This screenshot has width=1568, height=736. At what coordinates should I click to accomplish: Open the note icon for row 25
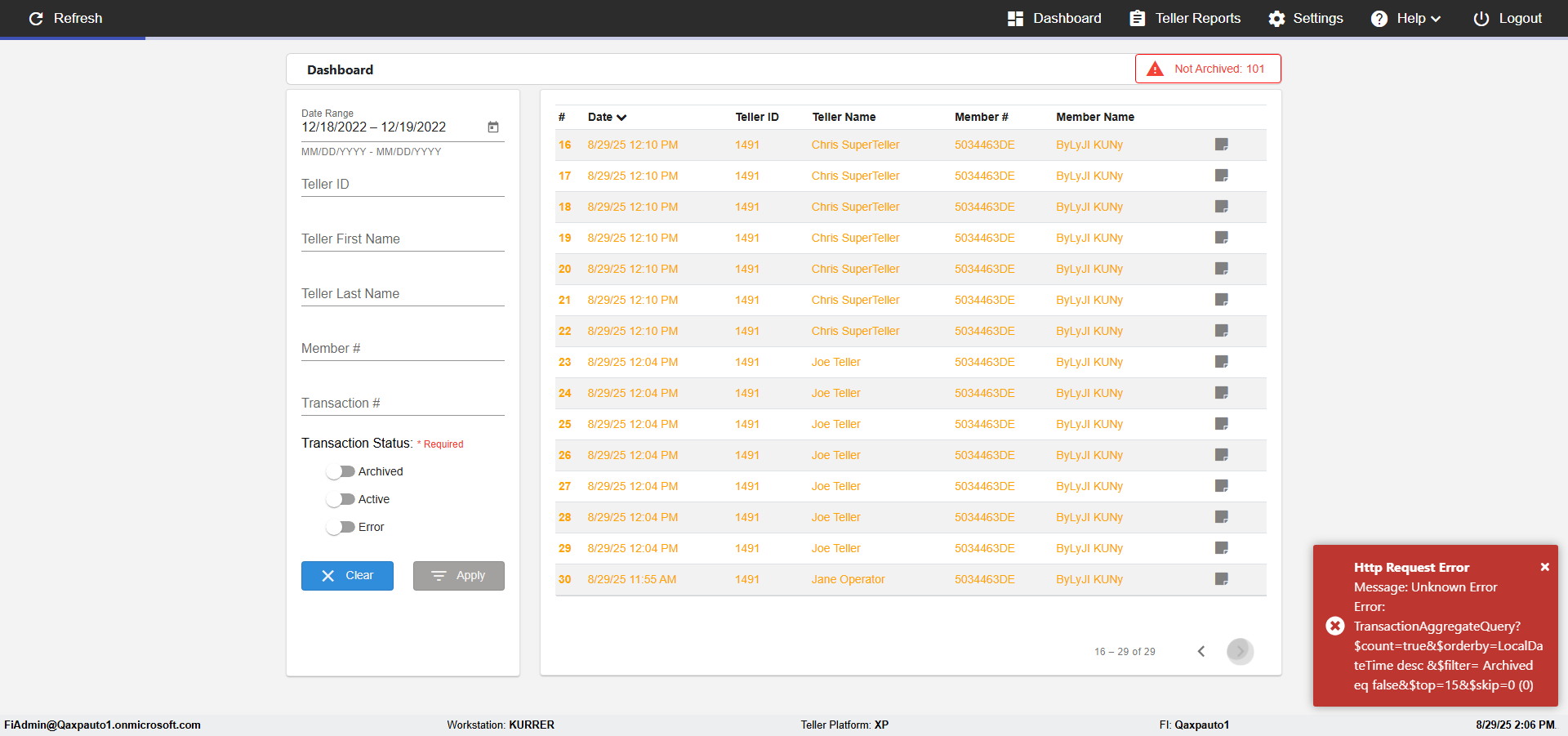1222,424
